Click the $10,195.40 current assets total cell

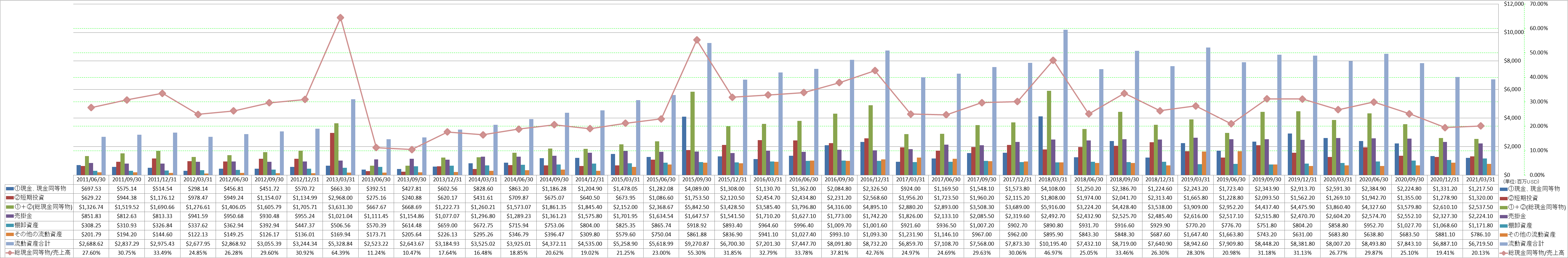click(x=1054, y=244)
